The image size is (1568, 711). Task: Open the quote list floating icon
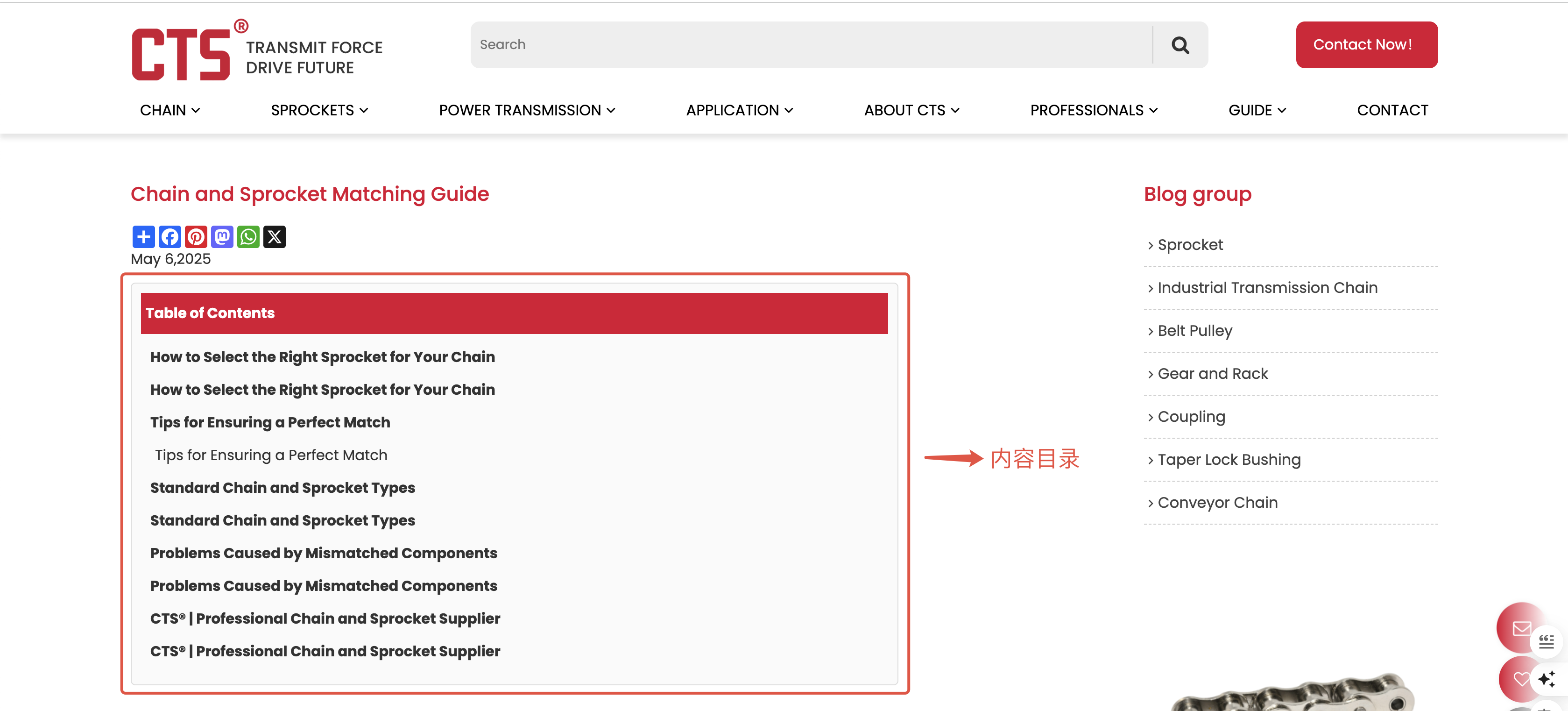1547,642
